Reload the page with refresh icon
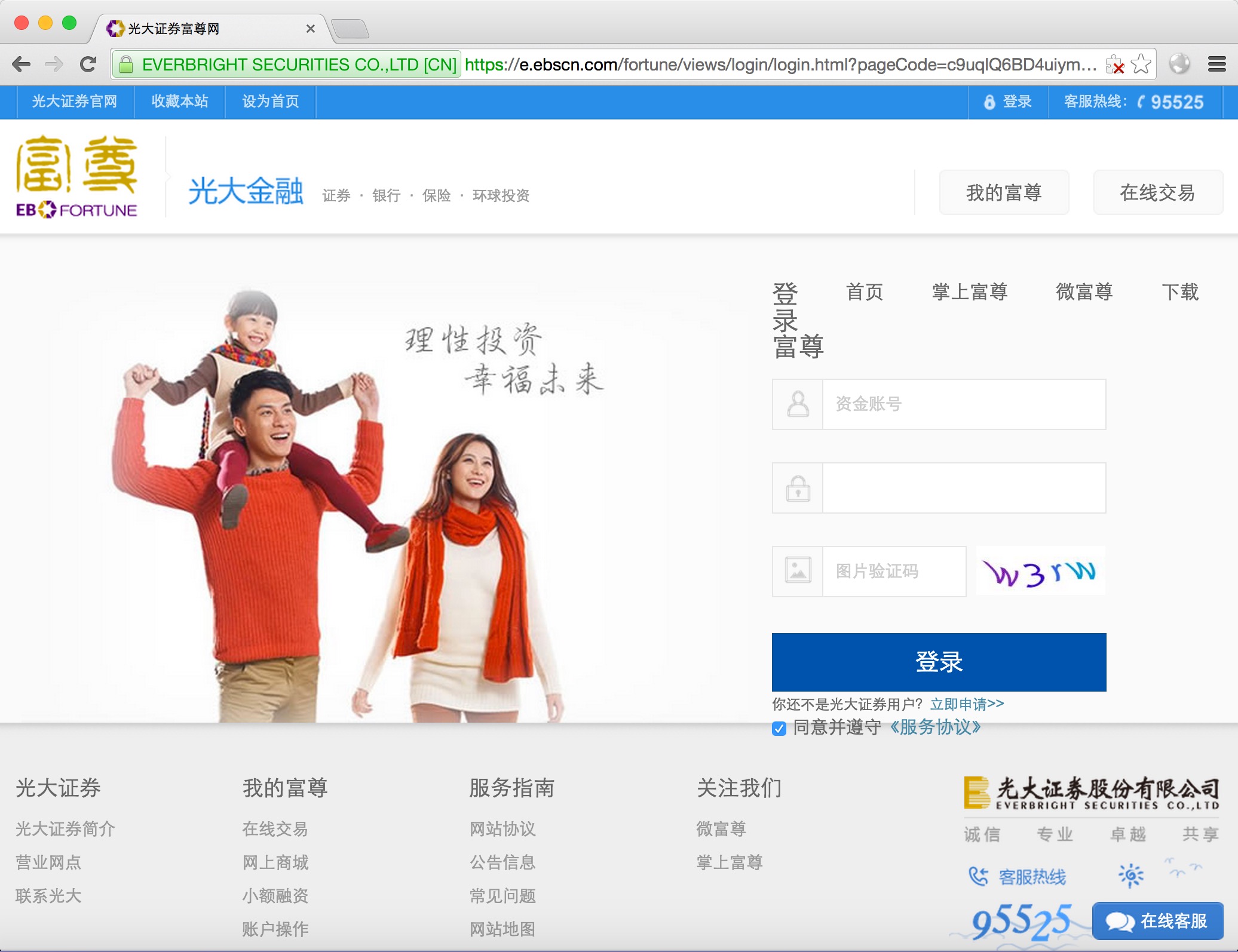1238x952 pixels. tap(88, 64)
